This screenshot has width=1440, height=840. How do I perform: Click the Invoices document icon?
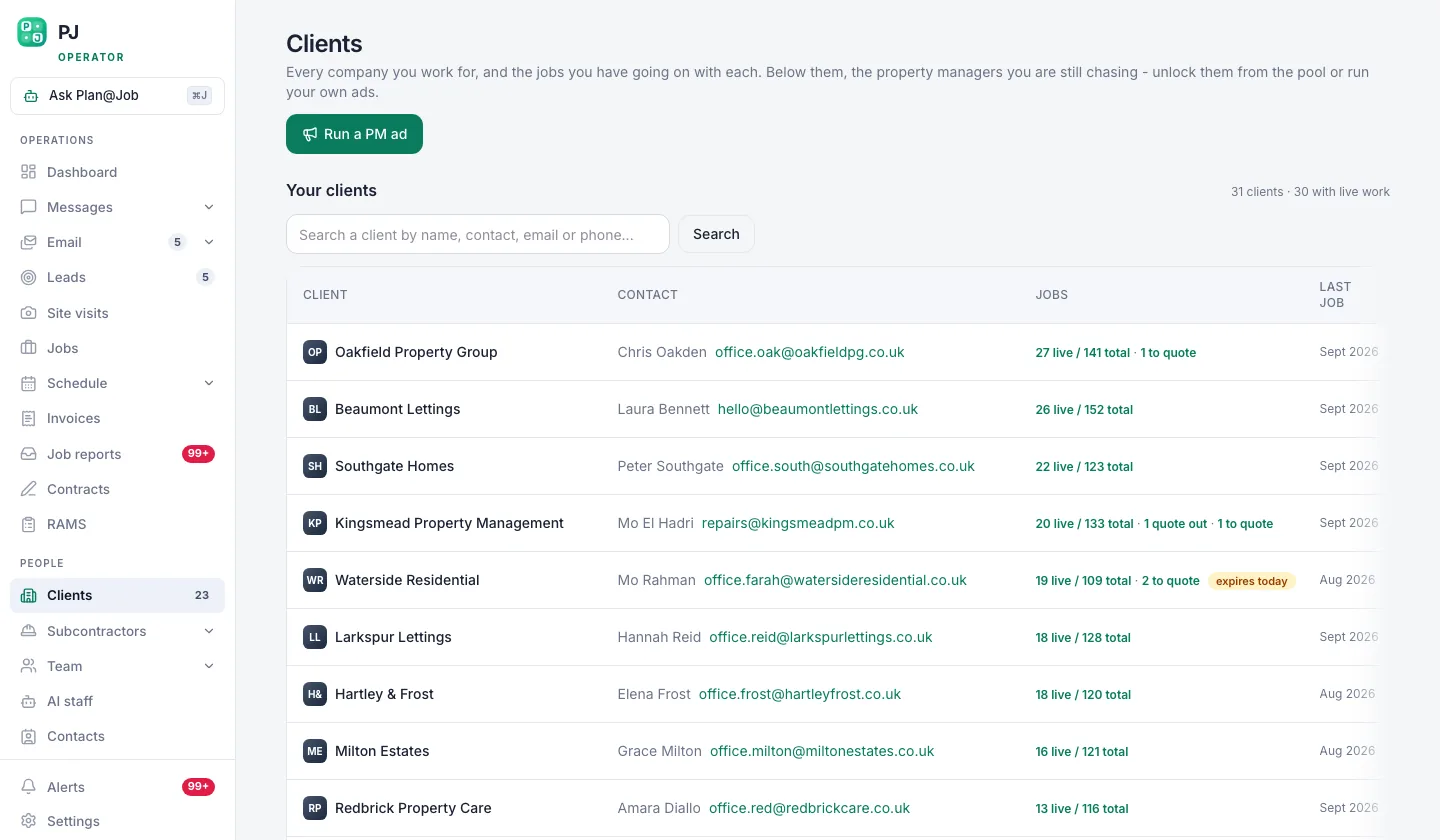[x=28, y=418]
